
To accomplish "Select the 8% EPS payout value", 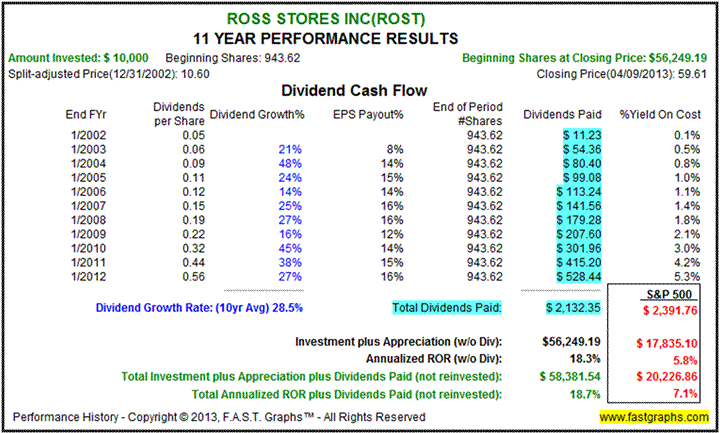I will click(395, 150).
